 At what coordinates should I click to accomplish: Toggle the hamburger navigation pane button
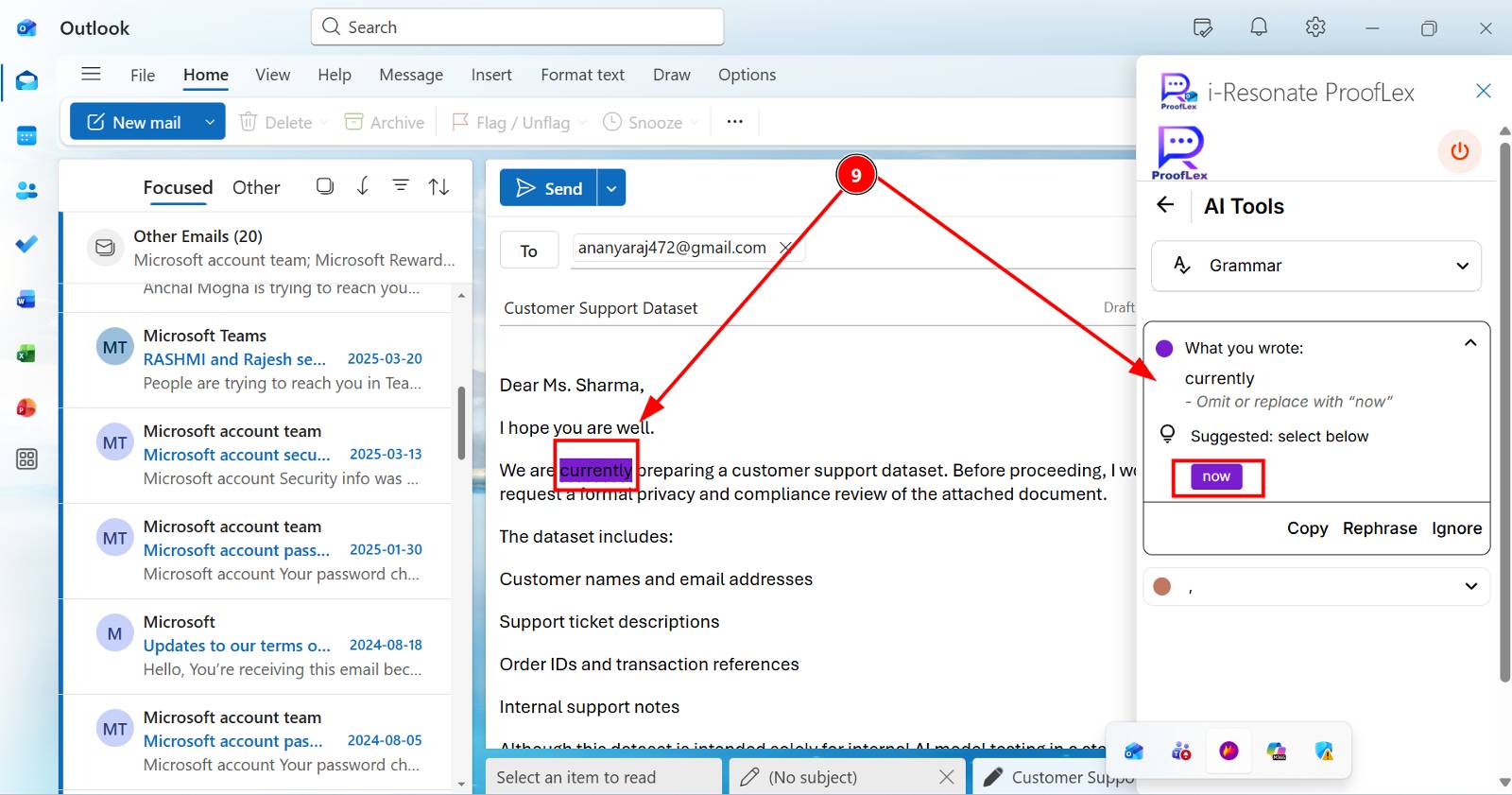pos(91,74)
